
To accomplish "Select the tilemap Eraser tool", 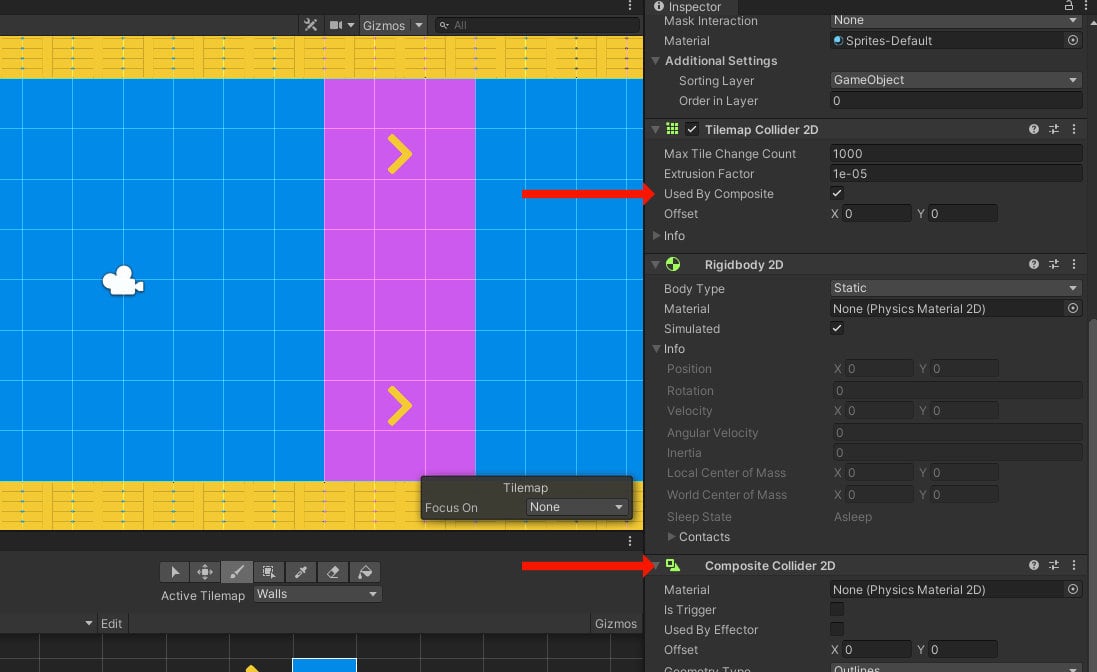I will [333, 571].
